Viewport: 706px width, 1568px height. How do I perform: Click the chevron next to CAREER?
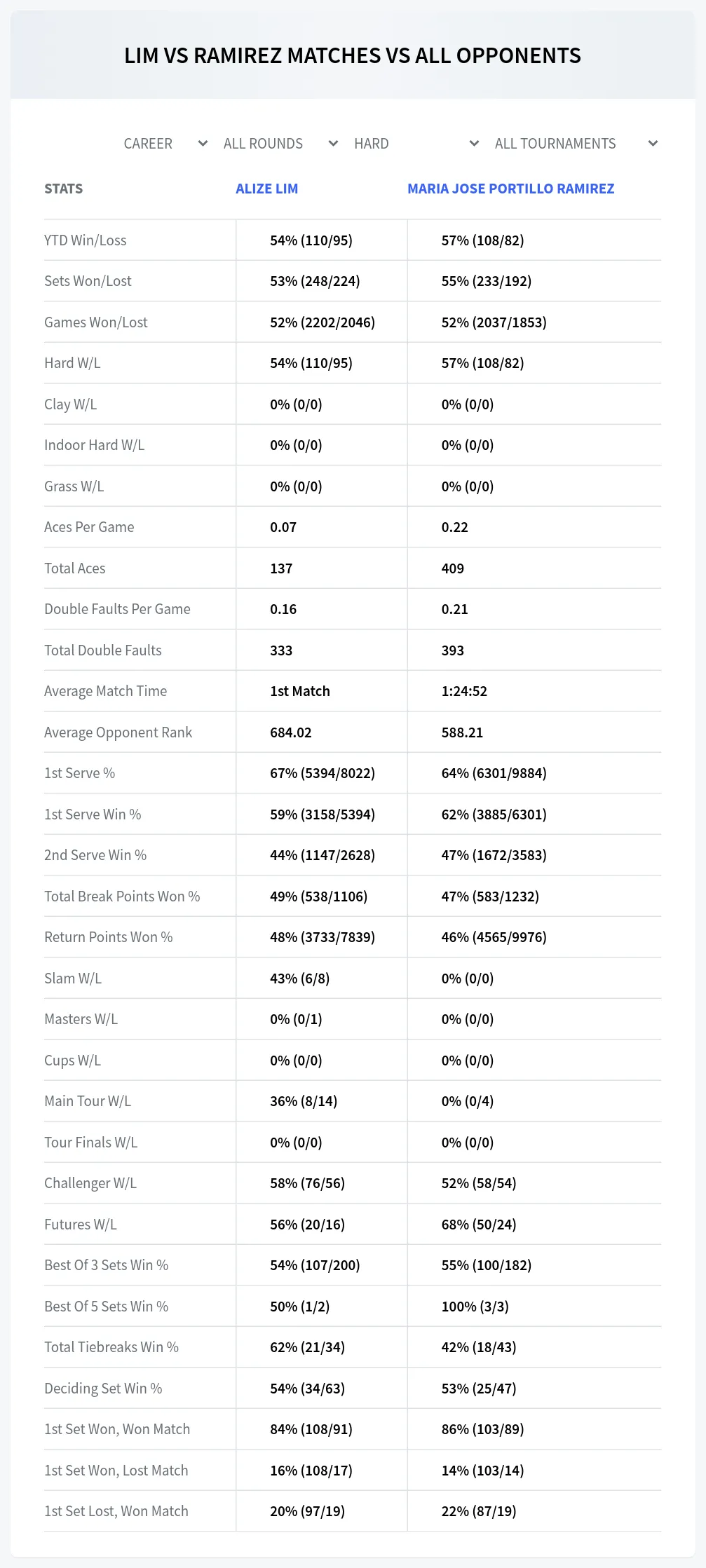pos(203,144)
